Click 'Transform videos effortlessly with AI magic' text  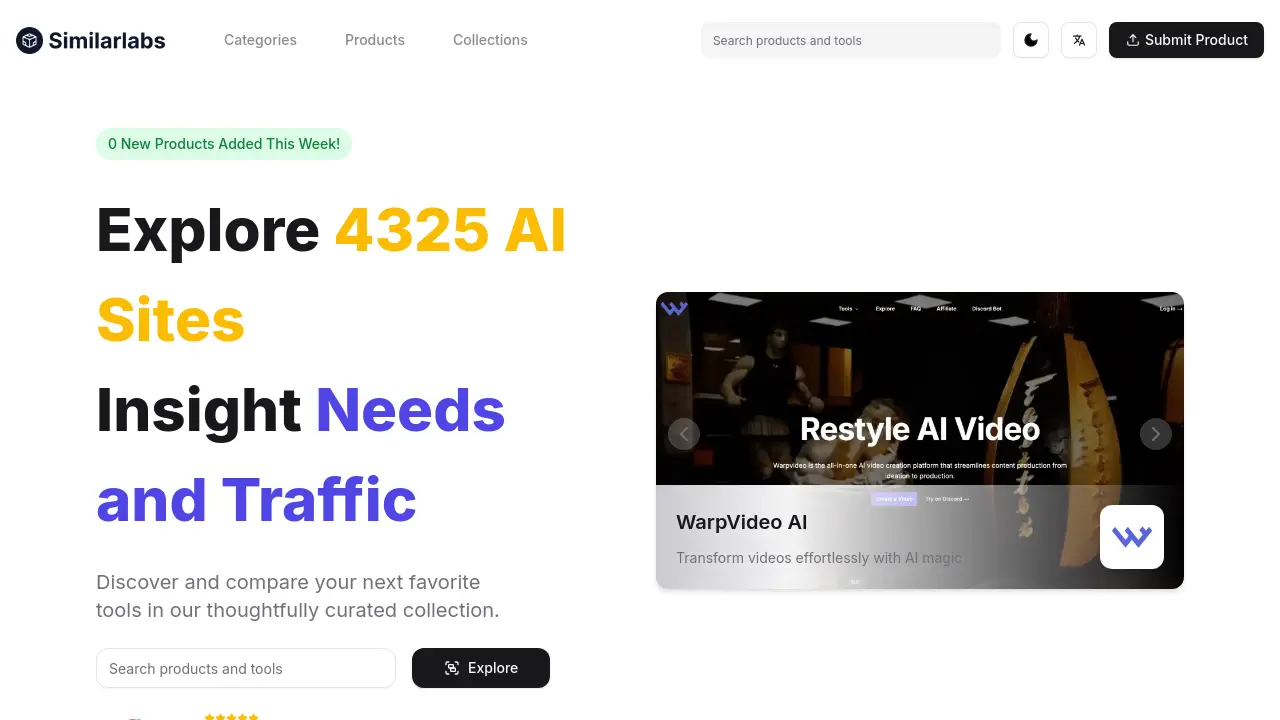(x=819, y=558)
